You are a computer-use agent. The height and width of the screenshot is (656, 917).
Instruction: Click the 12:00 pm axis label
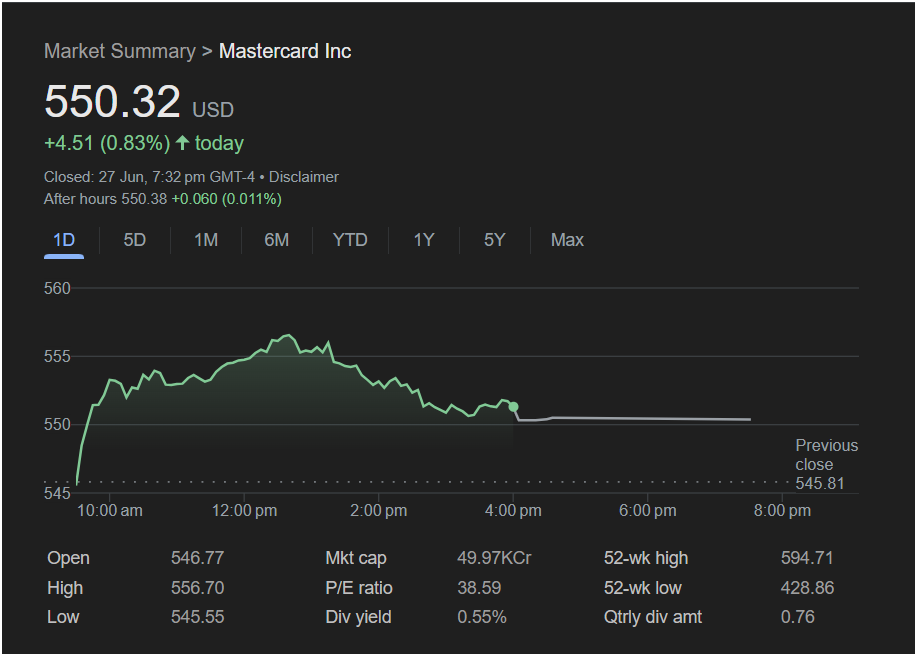[x=244, y=510]
